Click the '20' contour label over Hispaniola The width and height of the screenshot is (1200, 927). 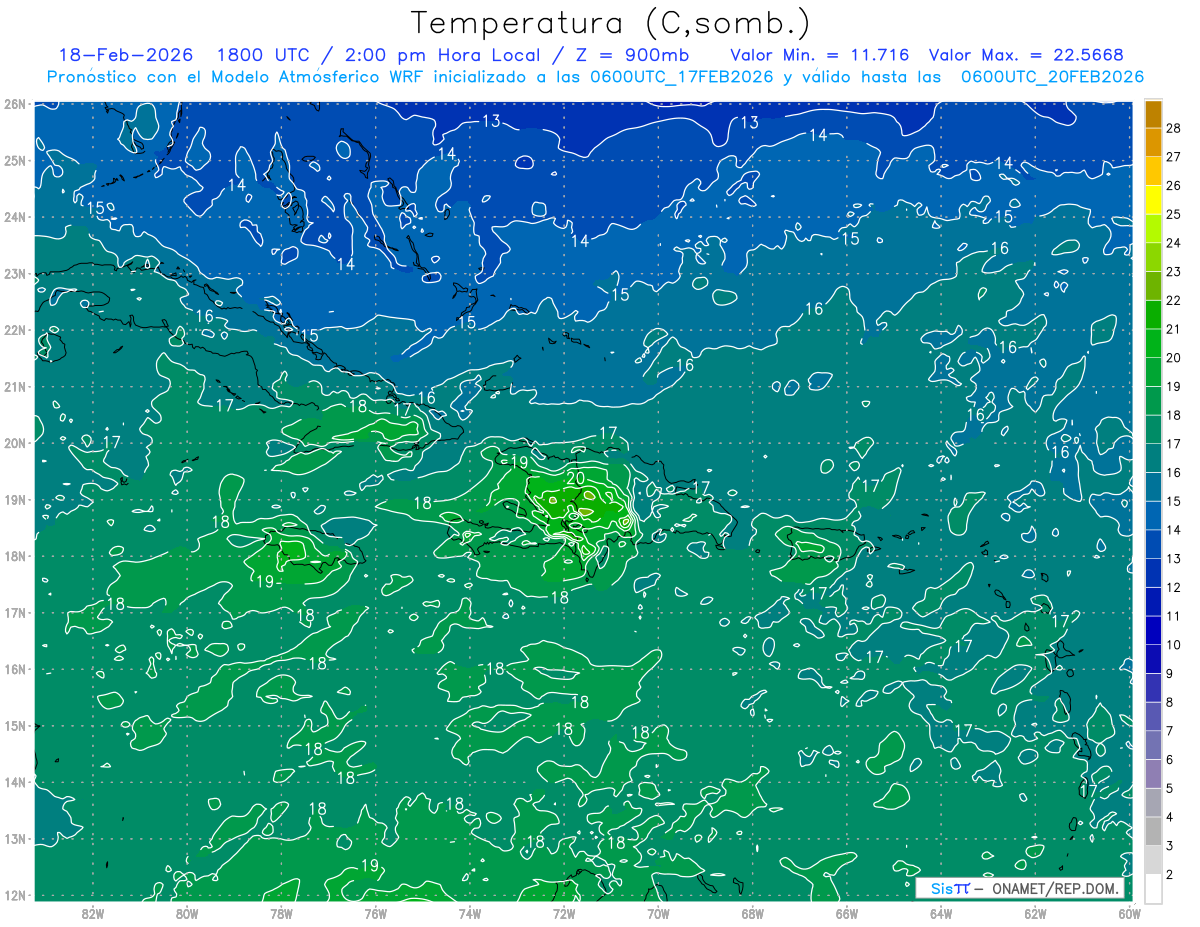(x=575, y=478)
